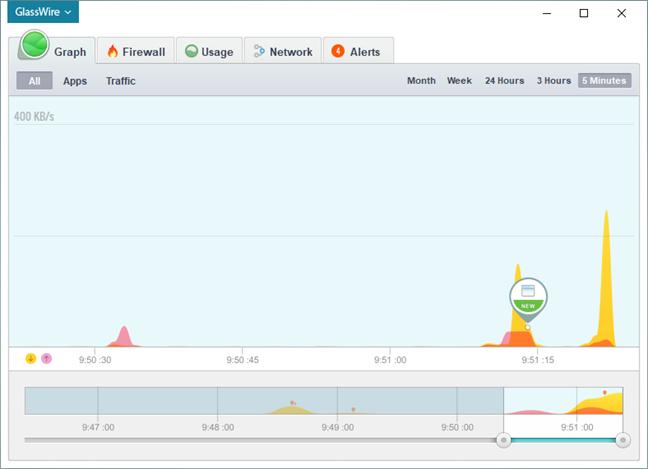Click the 9:51:15 time axis label
Screen dimensions: 648x469
click(537, 360)
